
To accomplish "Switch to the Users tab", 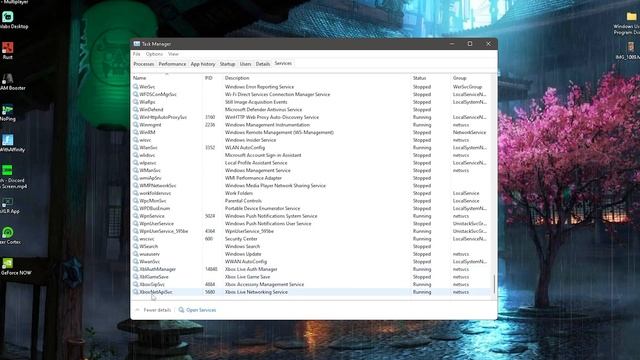I will point(245,64).
